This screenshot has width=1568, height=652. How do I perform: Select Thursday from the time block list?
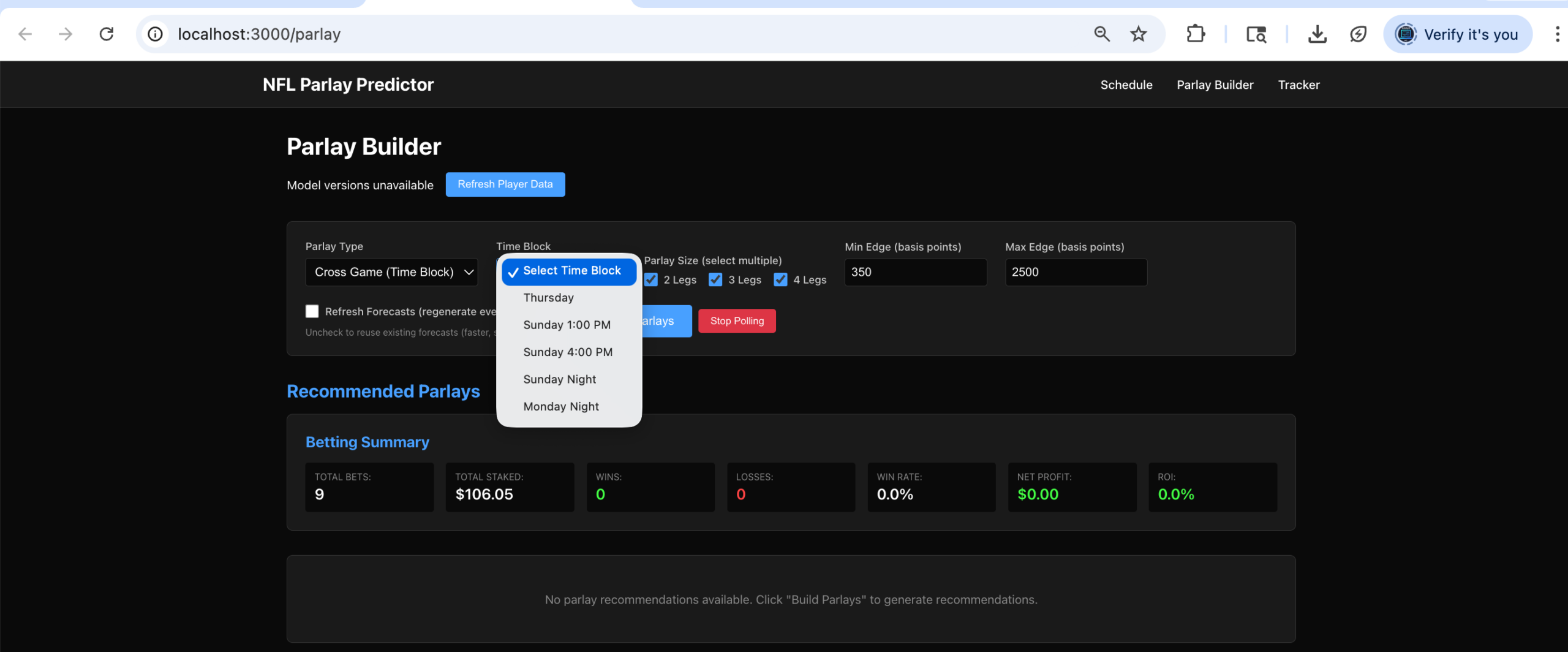point(548,298)
